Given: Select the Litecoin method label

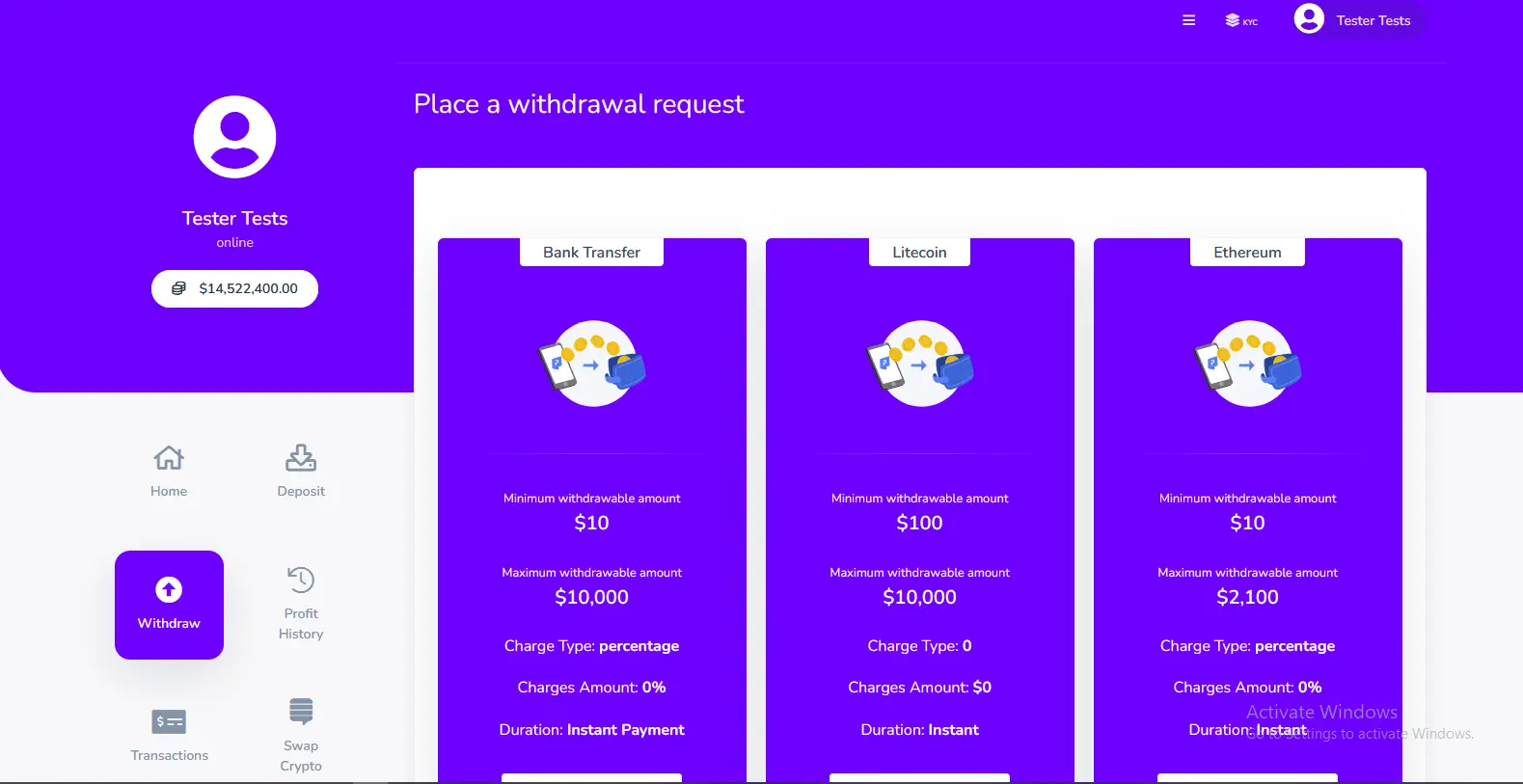Looking at the screenshot, I should point(919,252).
